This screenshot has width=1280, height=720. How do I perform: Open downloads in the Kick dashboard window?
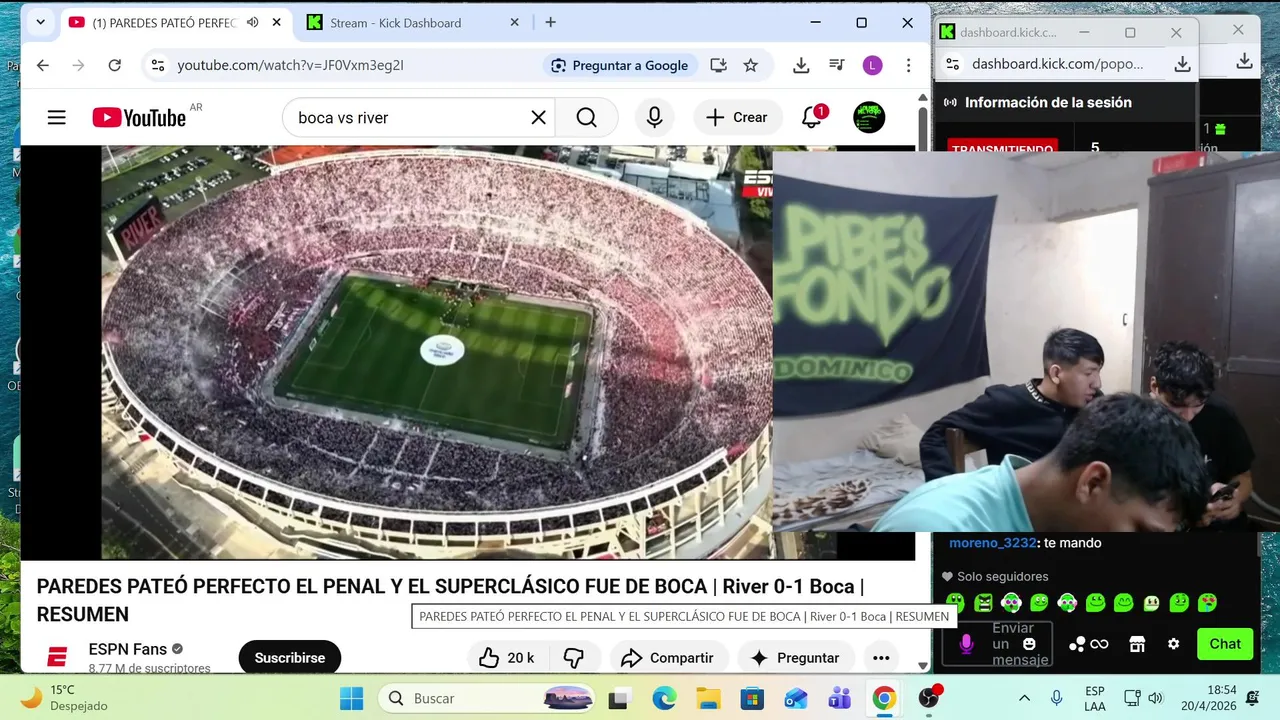pos(1182,64)
